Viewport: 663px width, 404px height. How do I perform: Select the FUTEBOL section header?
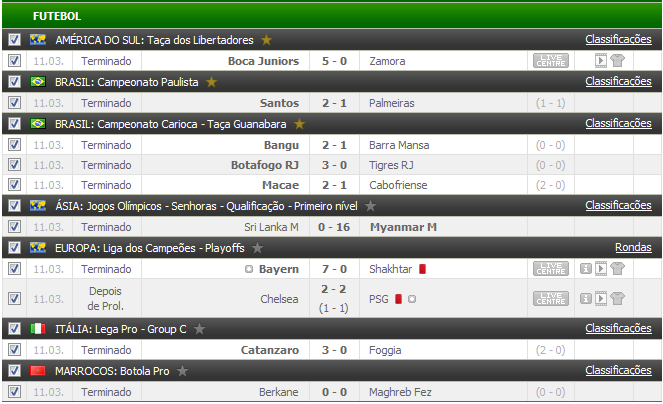57,16
